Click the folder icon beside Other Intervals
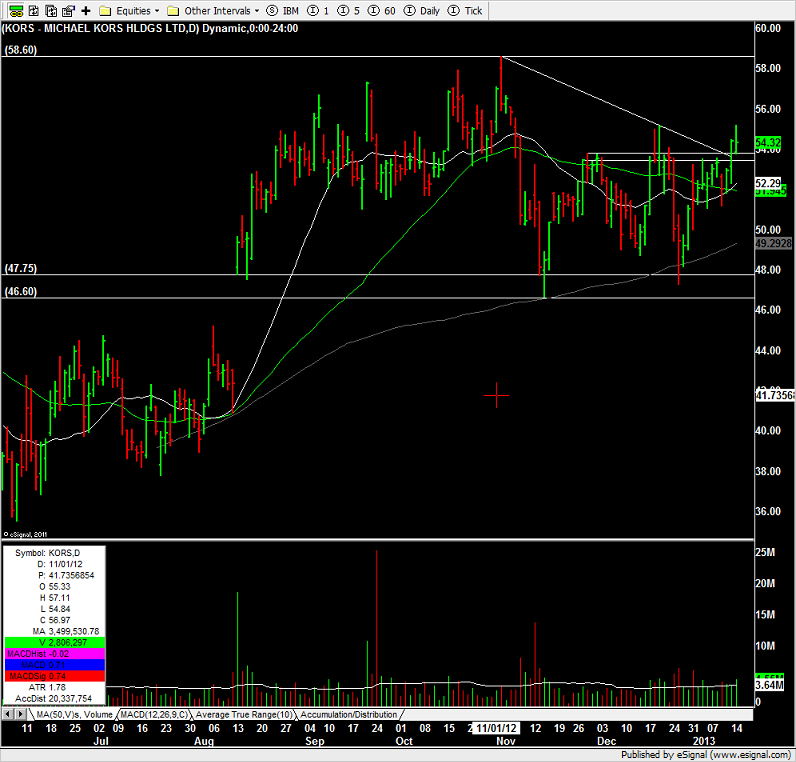This screenshot has height=762, width=796. (x=173, y=11)
